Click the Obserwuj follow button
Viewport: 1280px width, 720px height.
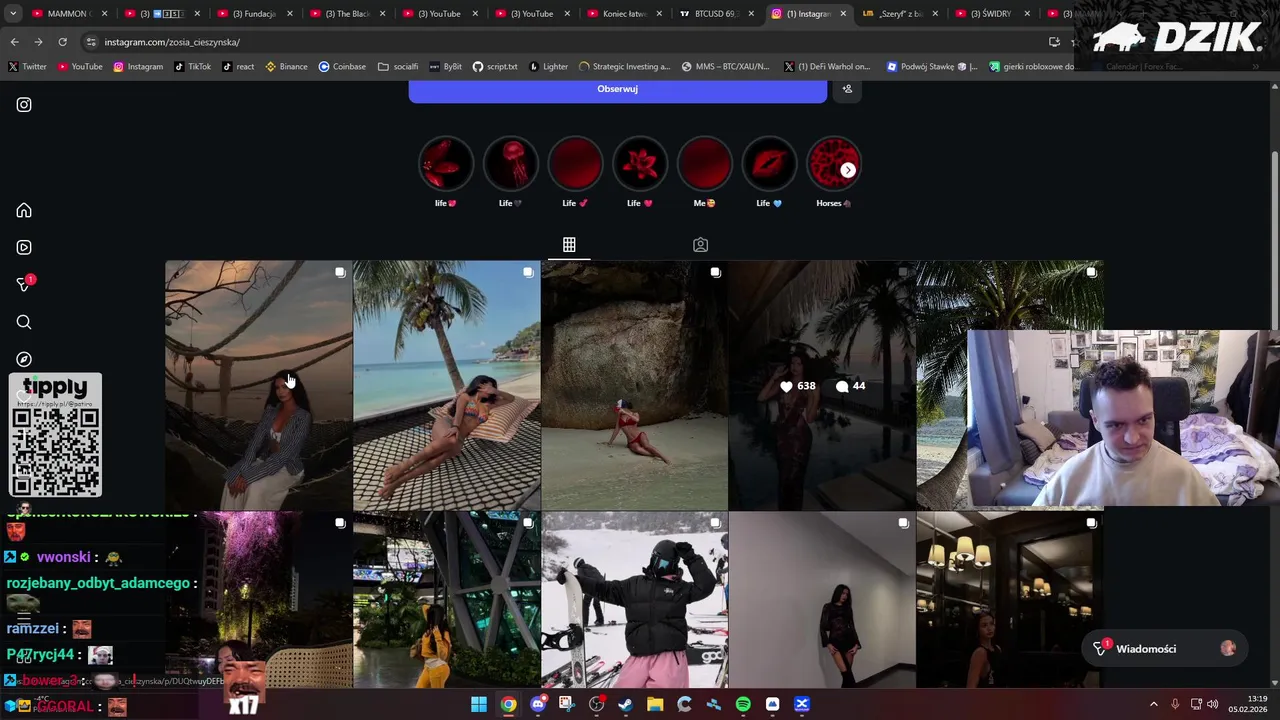617,89
